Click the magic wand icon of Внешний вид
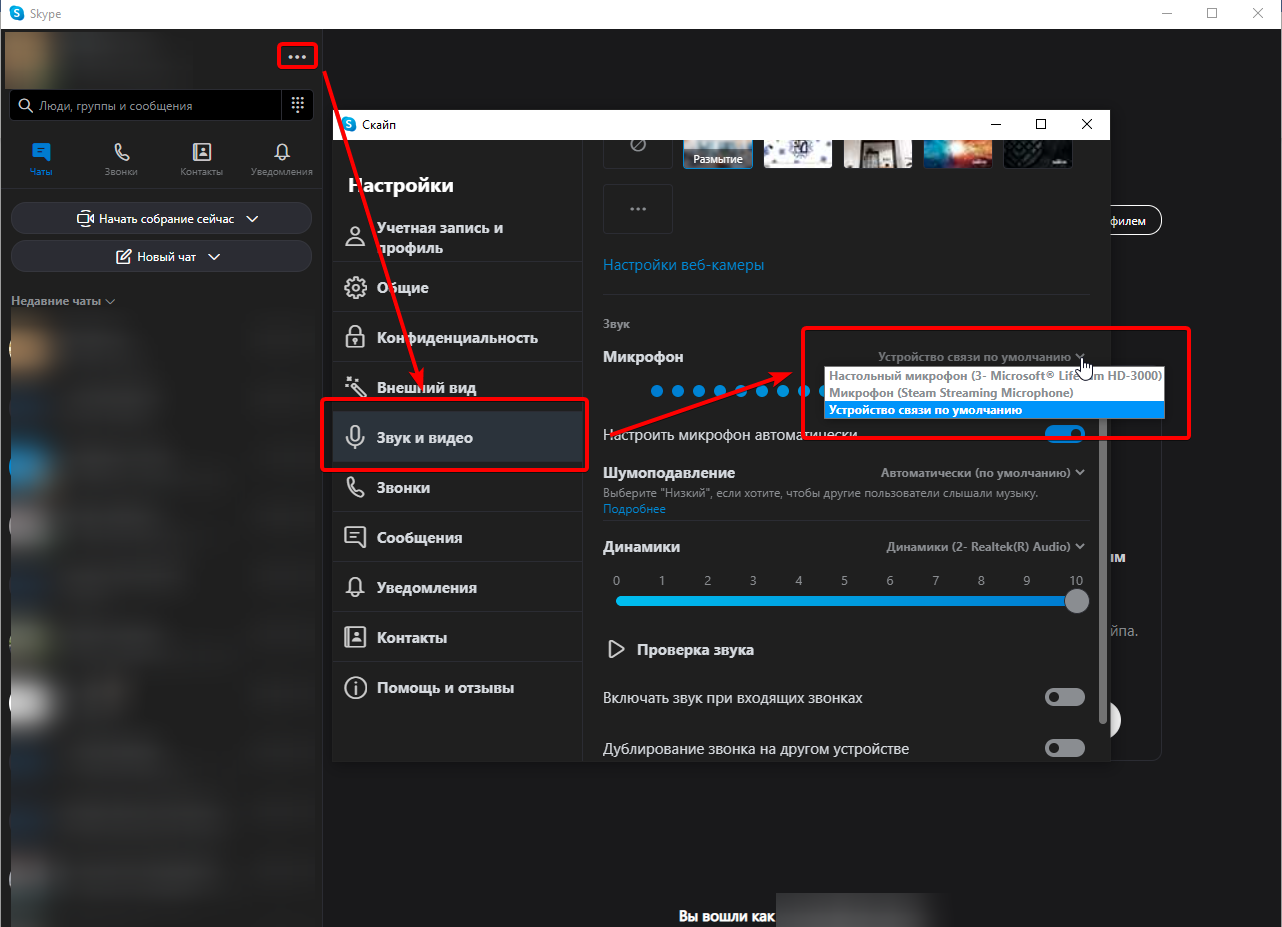1282x927 pixels. coord(355,387)
